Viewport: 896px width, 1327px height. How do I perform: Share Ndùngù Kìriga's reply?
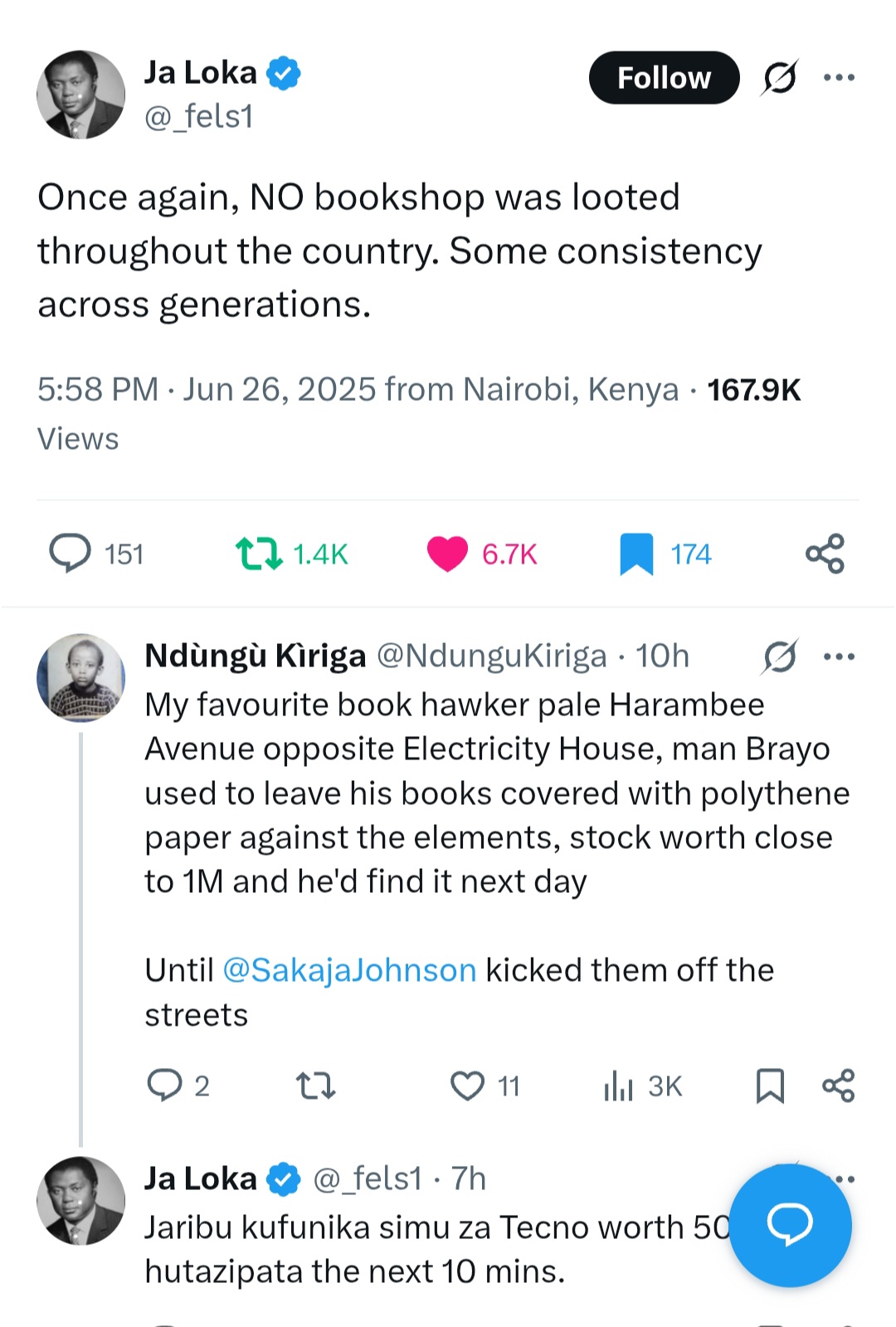[838, 1085]
